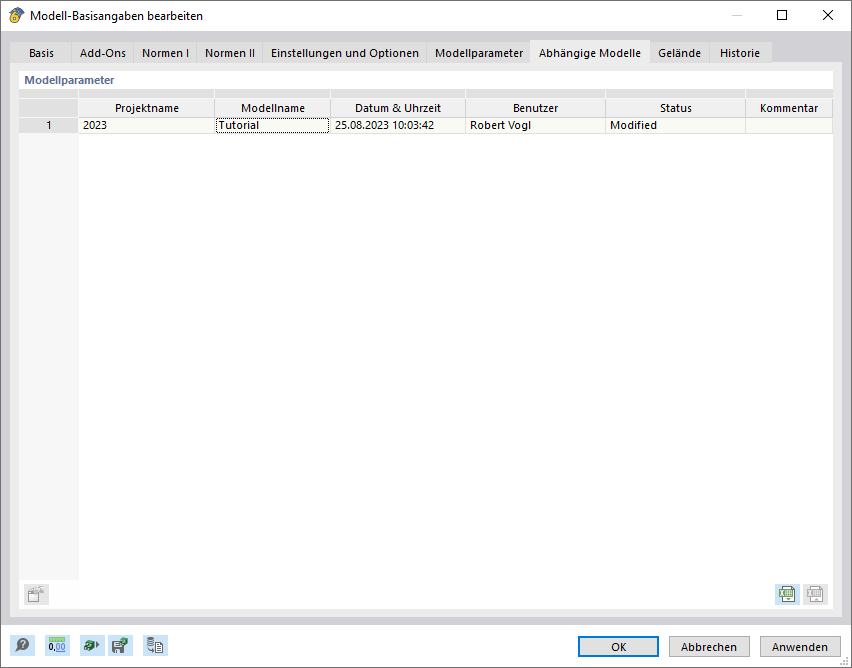The width and height of the screenshot is (852, 668).
Task: Confirm with the OK button
Action: (618, 647)
